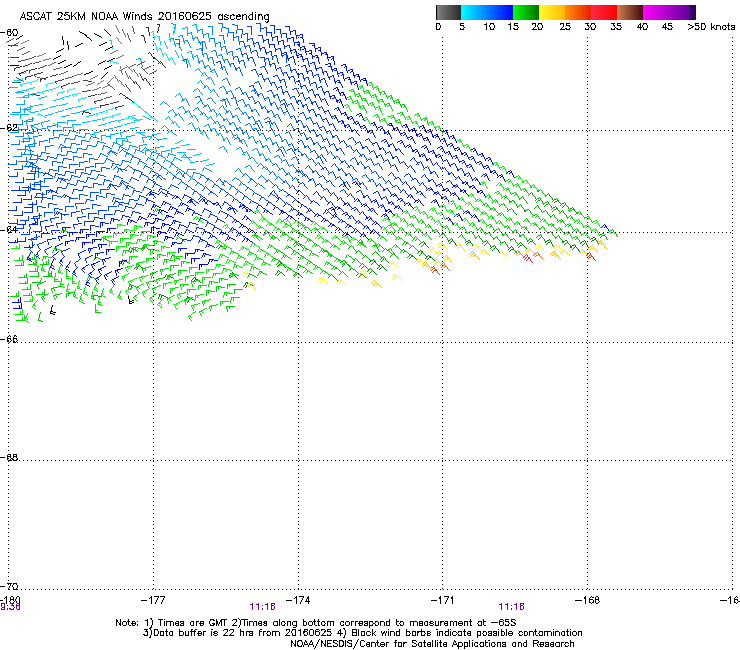Click the -62 latitude axis label
Screen dimensions: 740x650
tap(9, 128)
